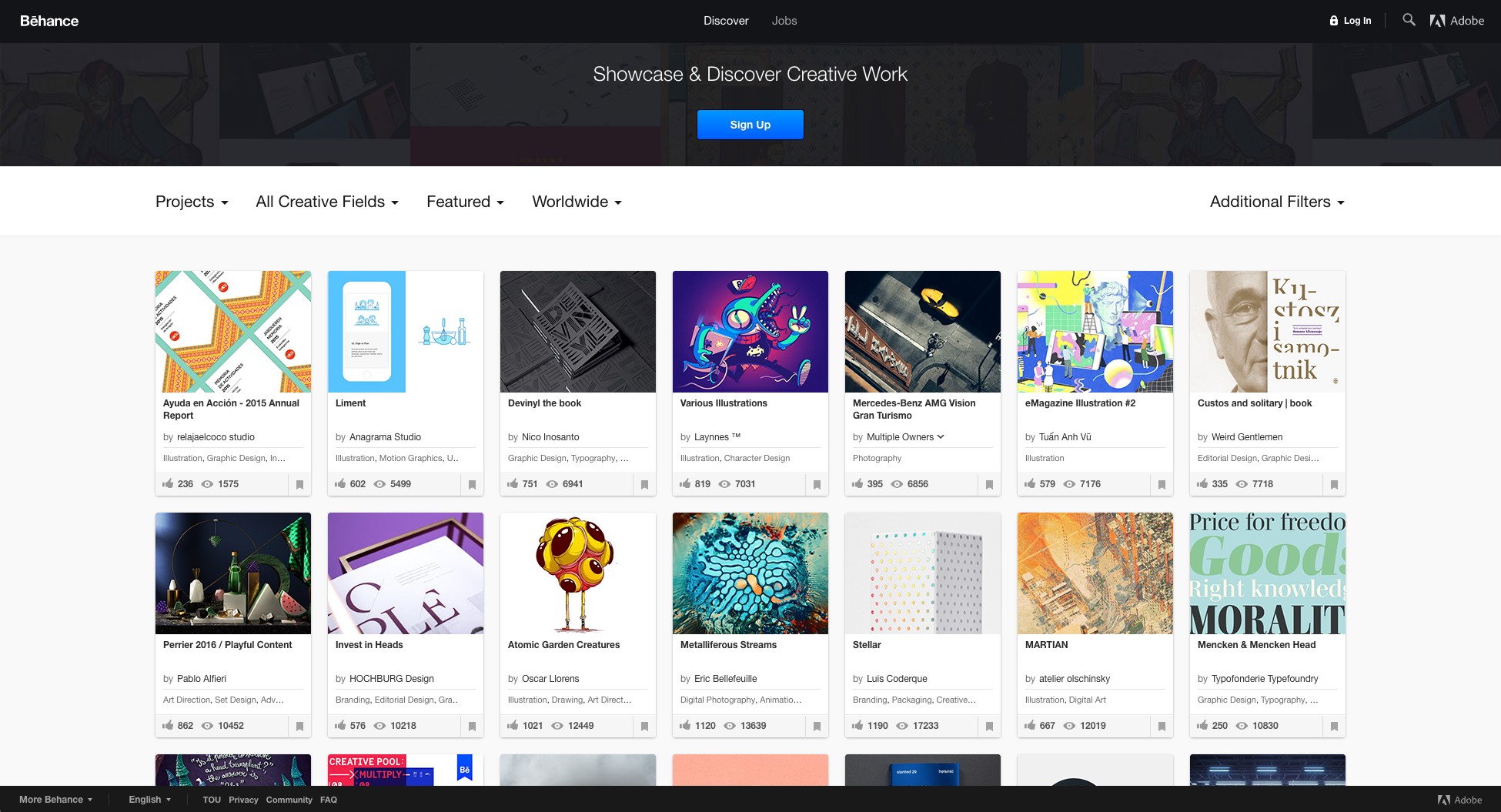Expand the All Creative Fields dropdown
This screenshot has height=812, width=1501.
(327, 202)
